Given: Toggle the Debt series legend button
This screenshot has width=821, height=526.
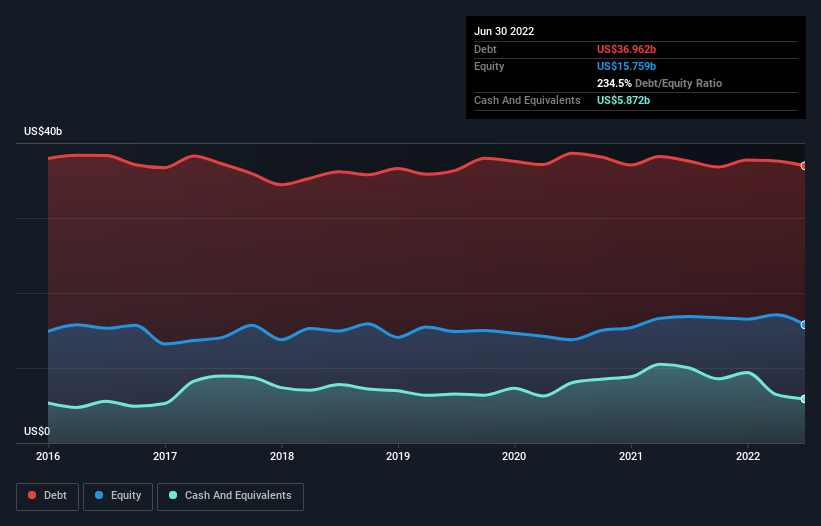Looking at the screenshot, I should click(x=47, y=496).
